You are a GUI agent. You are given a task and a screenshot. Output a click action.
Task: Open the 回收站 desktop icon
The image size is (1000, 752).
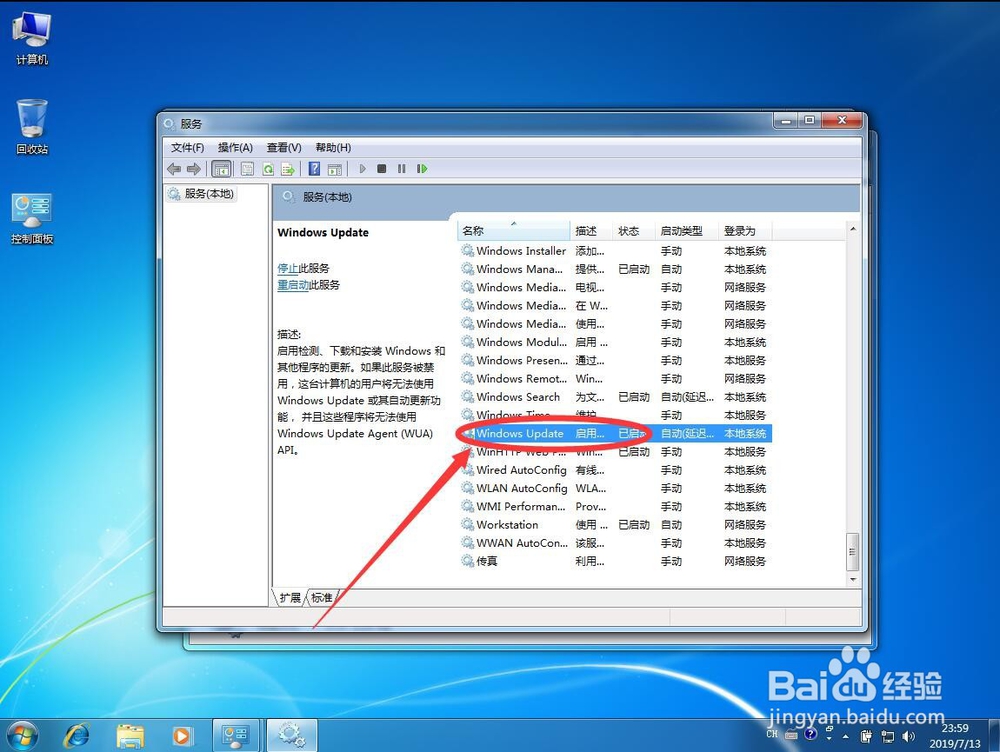[32, 127]
